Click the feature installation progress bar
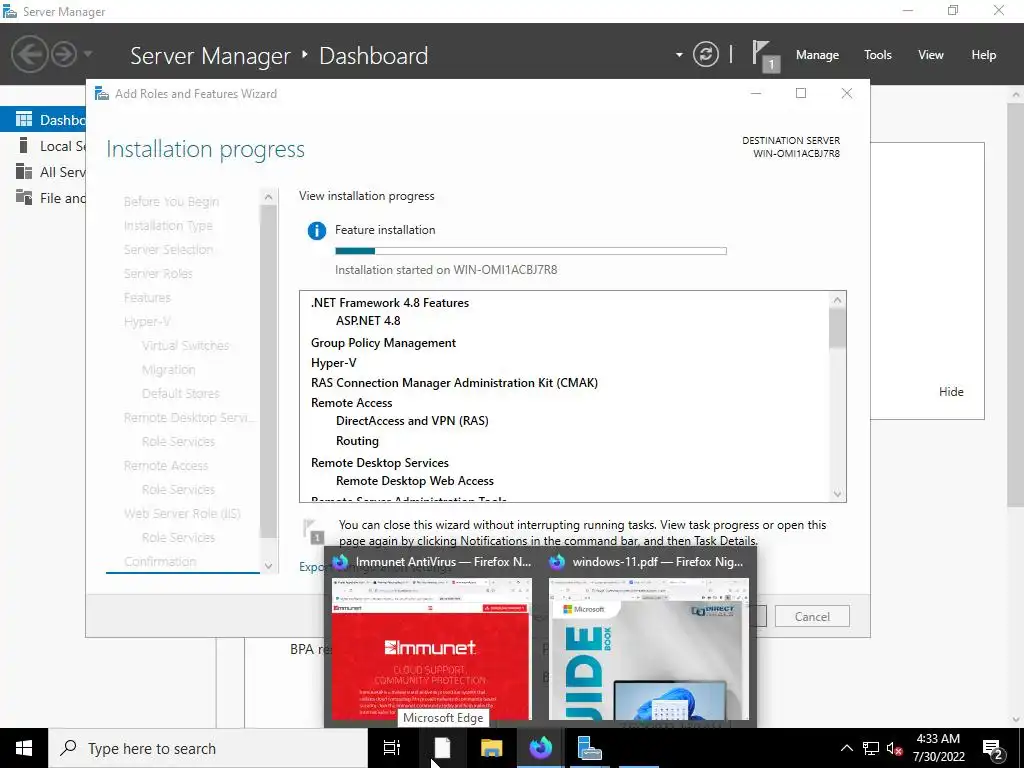 pyautogui.click(x=530, y=251)
